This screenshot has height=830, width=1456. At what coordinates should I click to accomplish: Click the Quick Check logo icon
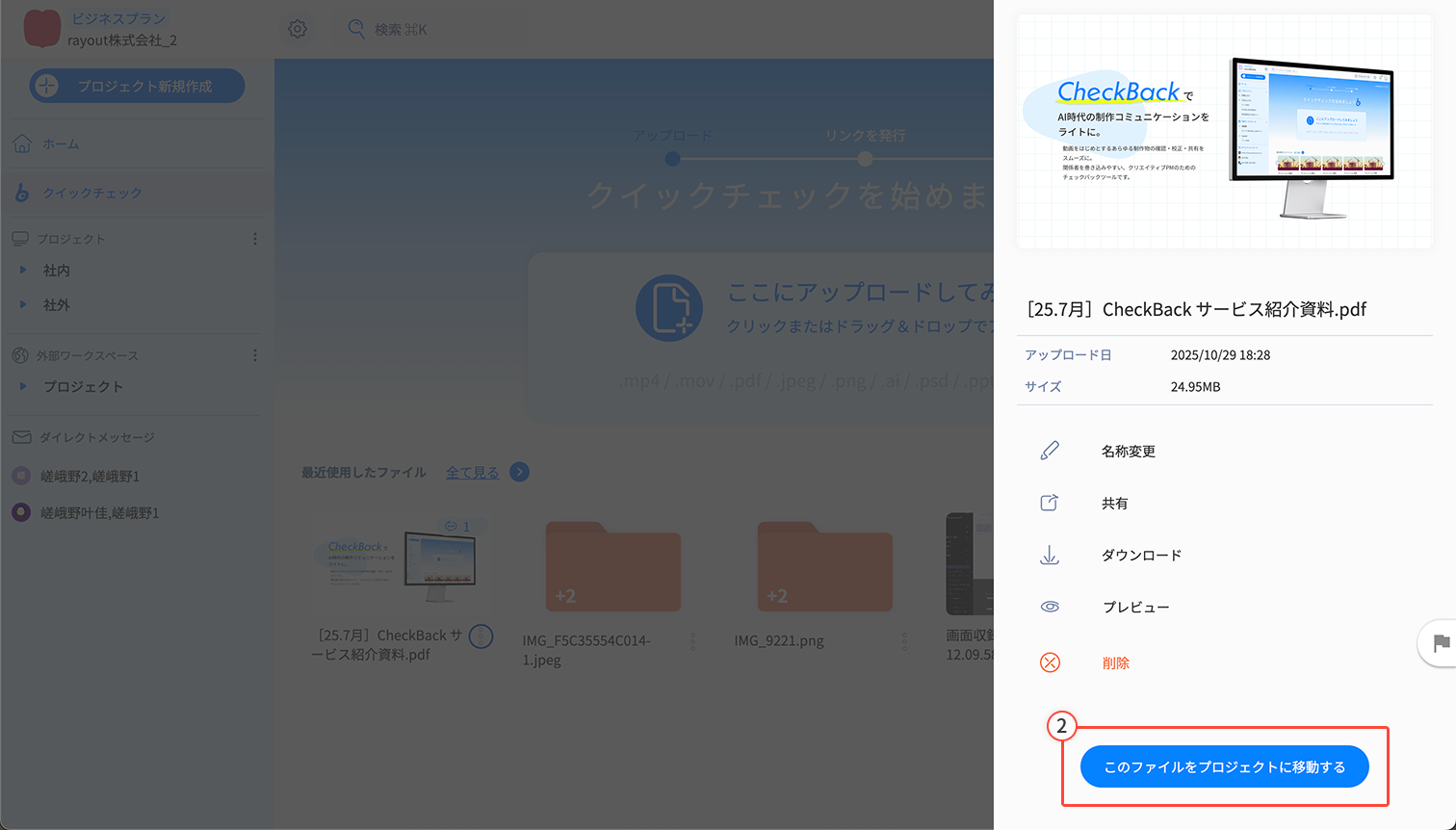[x=22, y=193]
